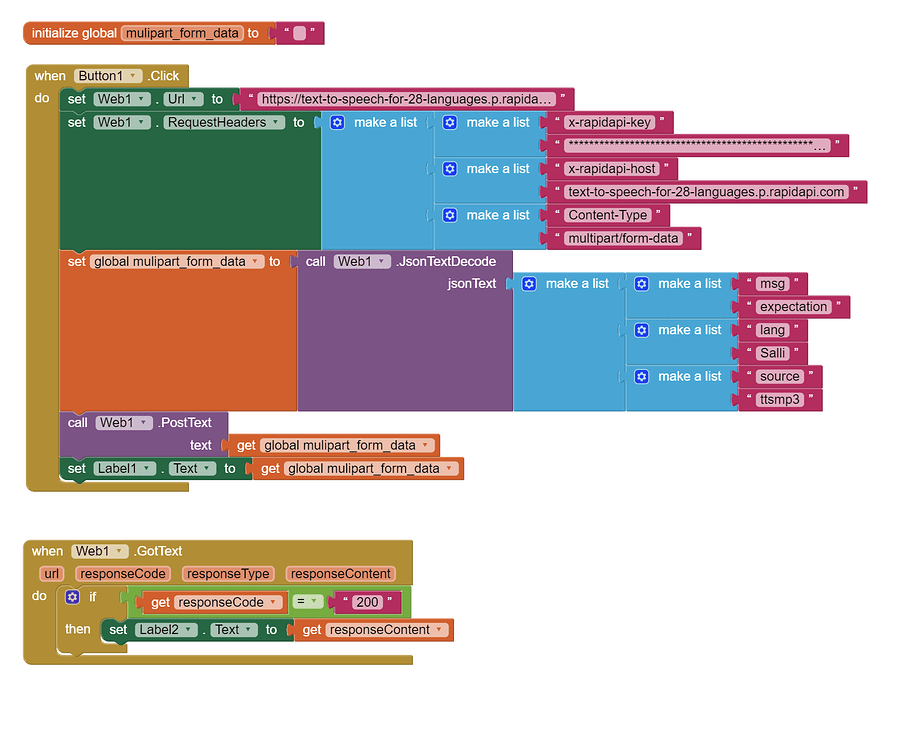Screen dimensions: 919x750
Task: Click the gear on the jsonText outer make a list
Action: click(528, 283)
